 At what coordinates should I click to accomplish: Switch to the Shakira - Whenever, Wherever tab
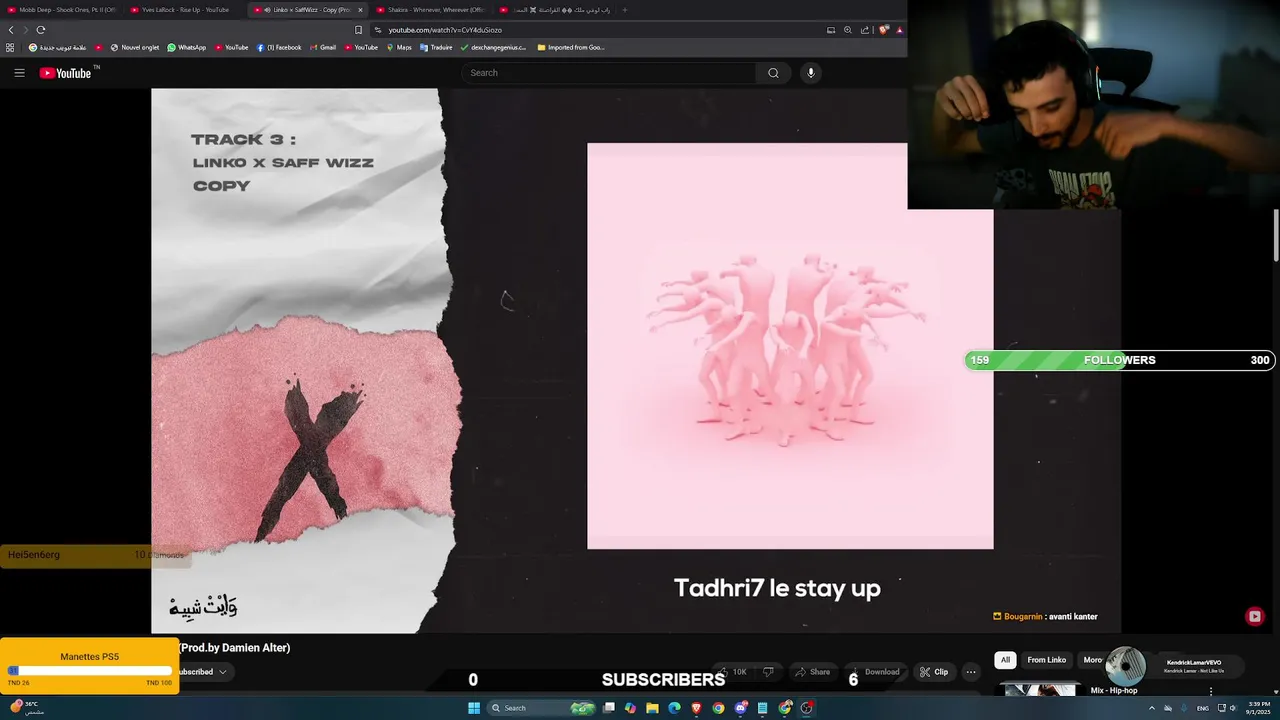(x=430, y=10)
